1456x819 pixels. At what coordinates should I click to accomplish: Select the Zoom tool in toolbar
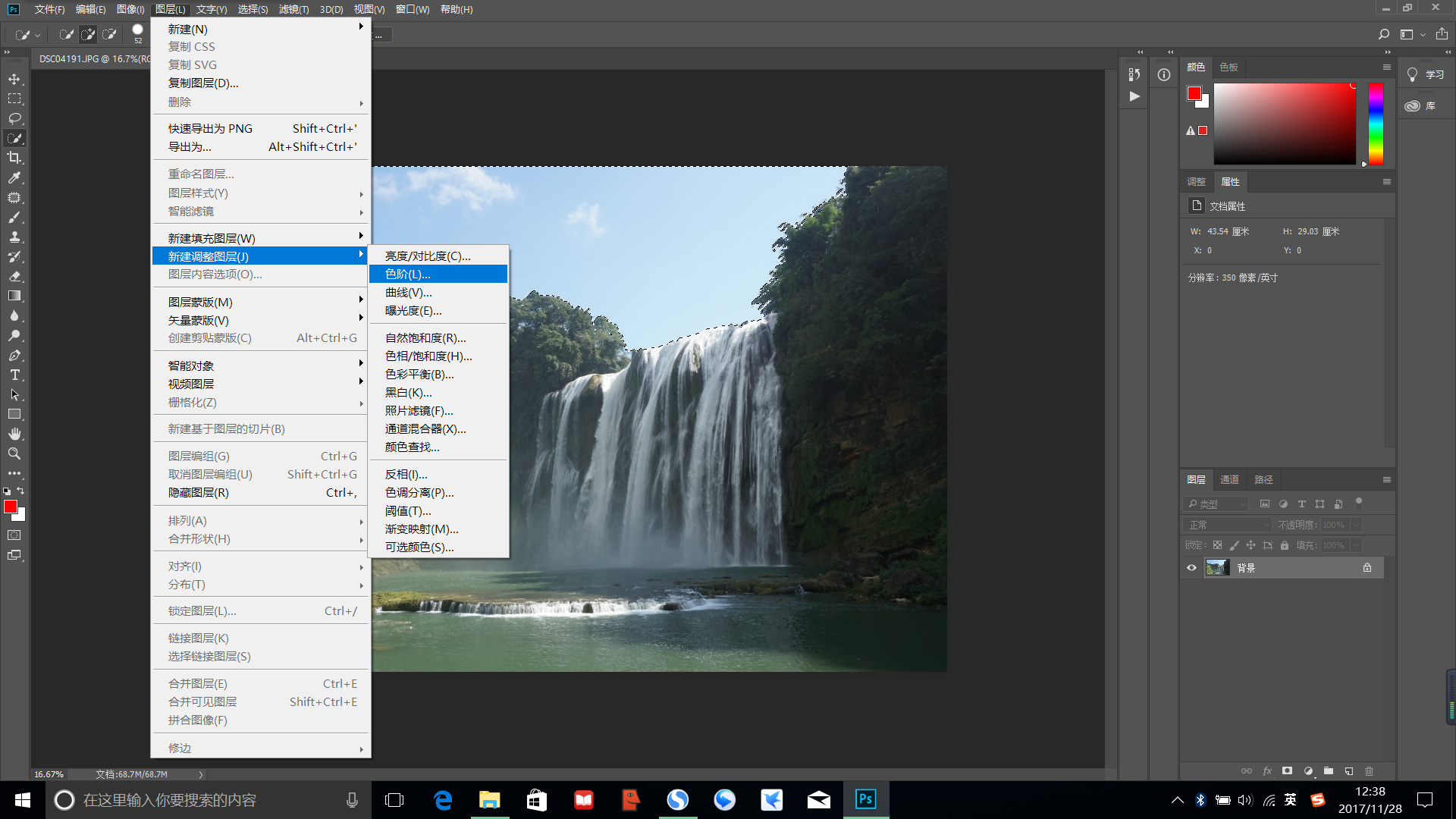(x=14, y=453)
